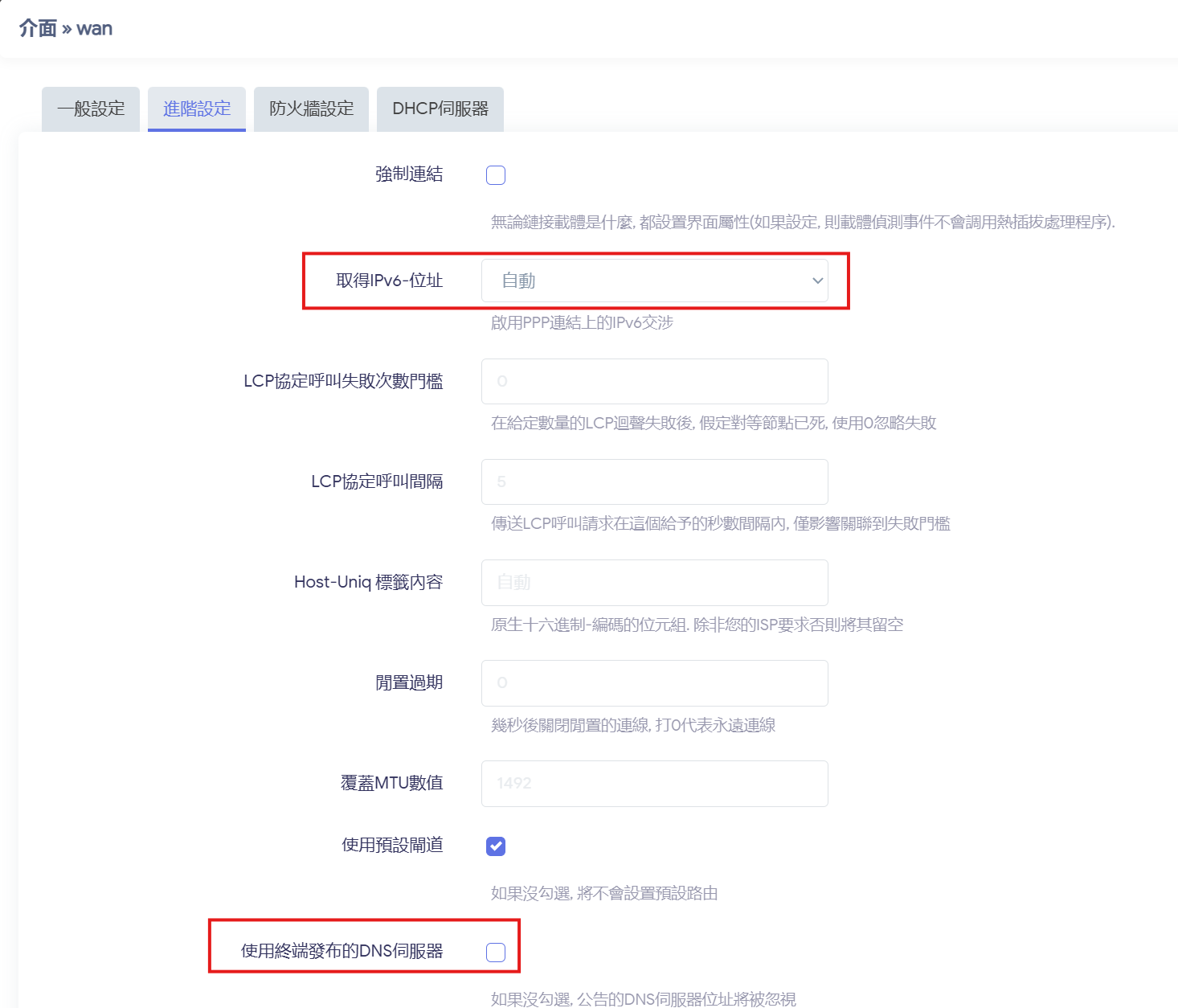Open the 取得IPv6-位址 dropdown showing 自動
The image size is (1178, 1008).
pyautogui.click(x=654, y=281)
